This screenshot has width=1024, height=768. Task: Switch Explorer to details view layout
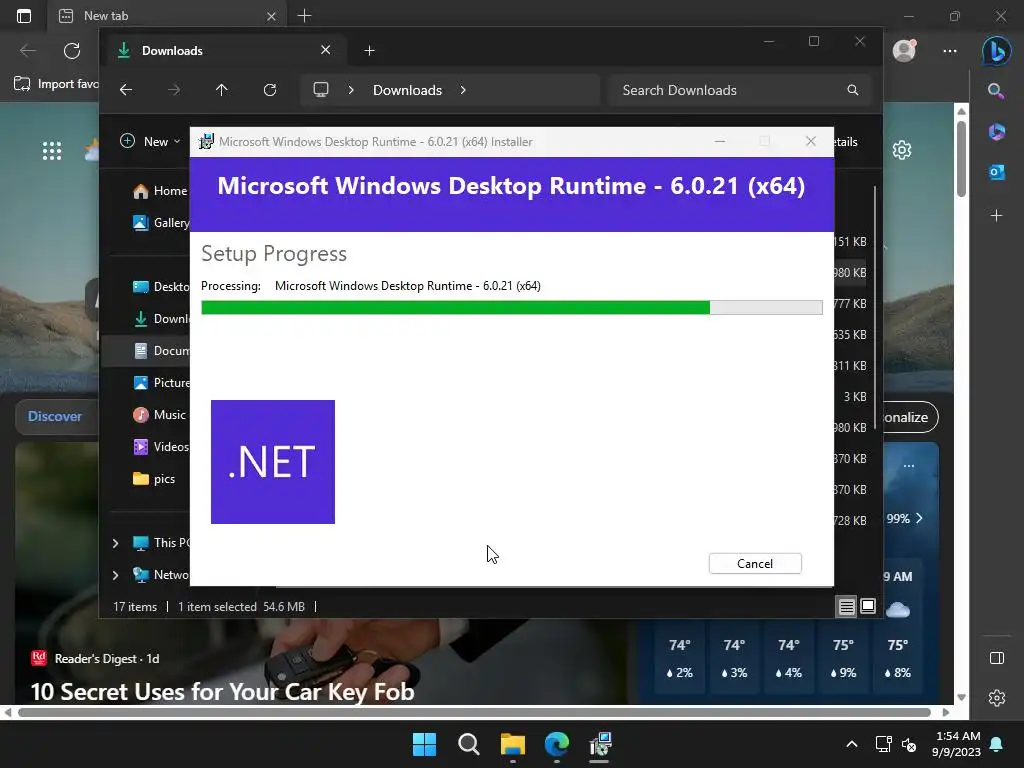pos(846,607)
